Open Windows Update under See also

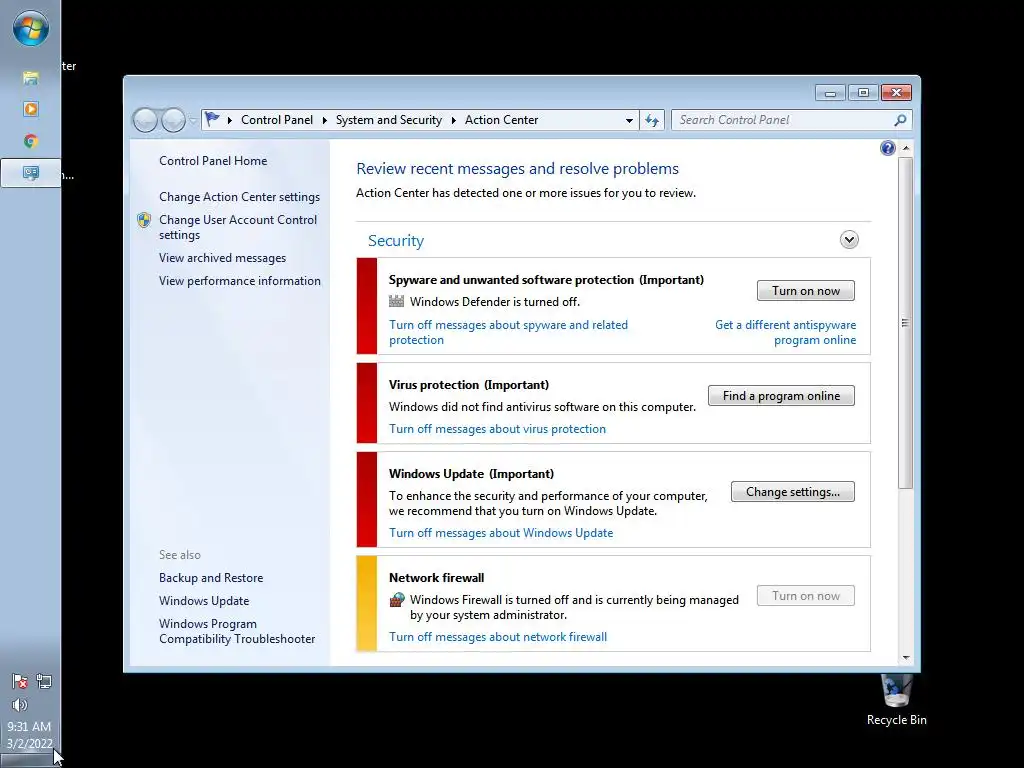pyautogui.click(x=204, y=601)
